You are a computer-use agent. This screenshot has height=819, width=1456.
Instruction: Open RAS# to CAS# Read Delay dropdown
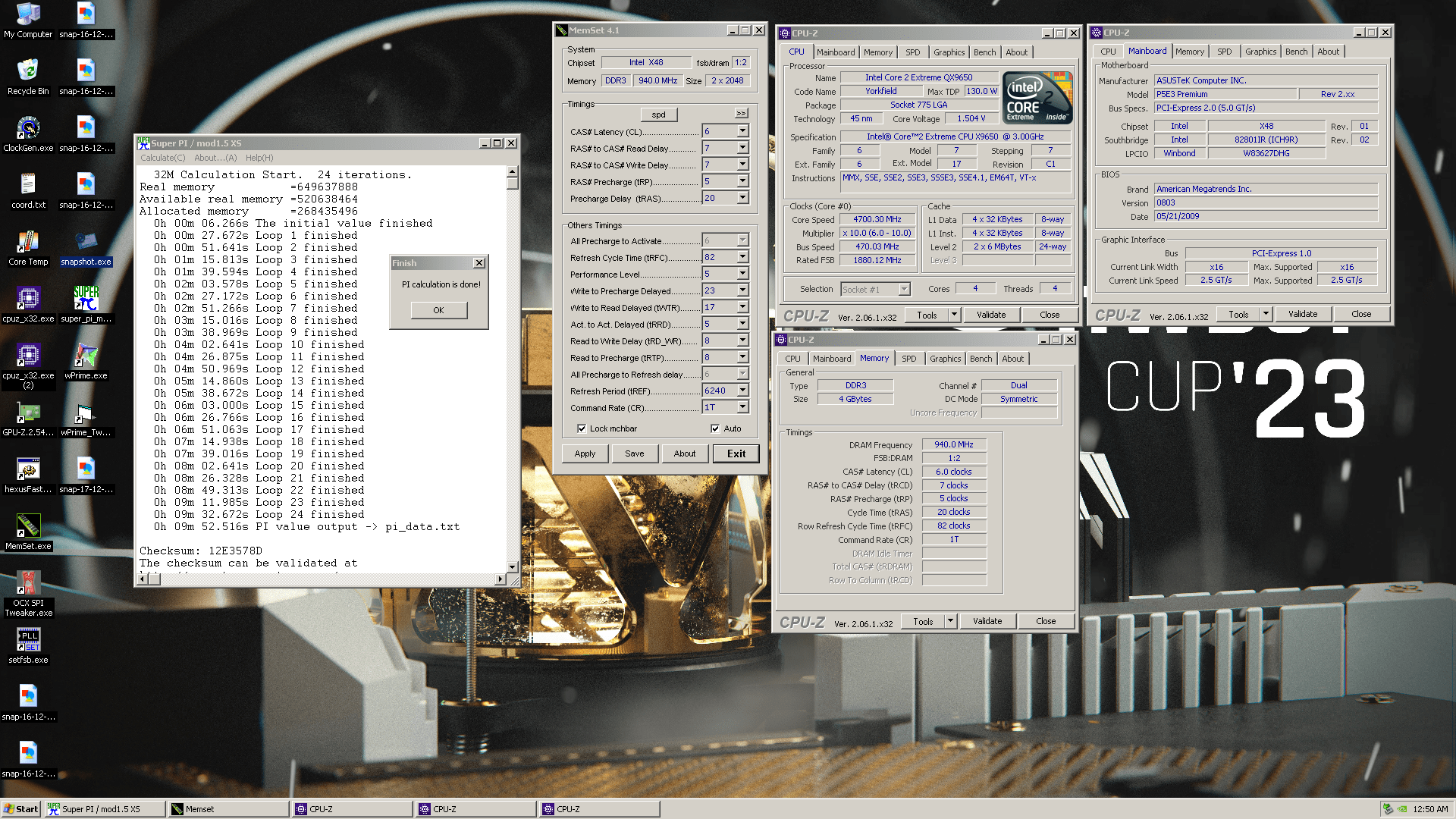(x=742, y=148)
